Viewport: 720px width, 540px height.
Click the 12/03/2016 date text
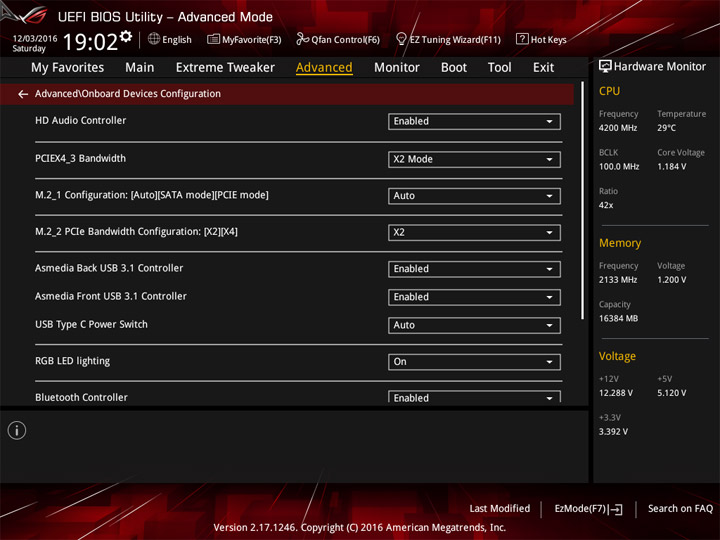click(35, 38)
